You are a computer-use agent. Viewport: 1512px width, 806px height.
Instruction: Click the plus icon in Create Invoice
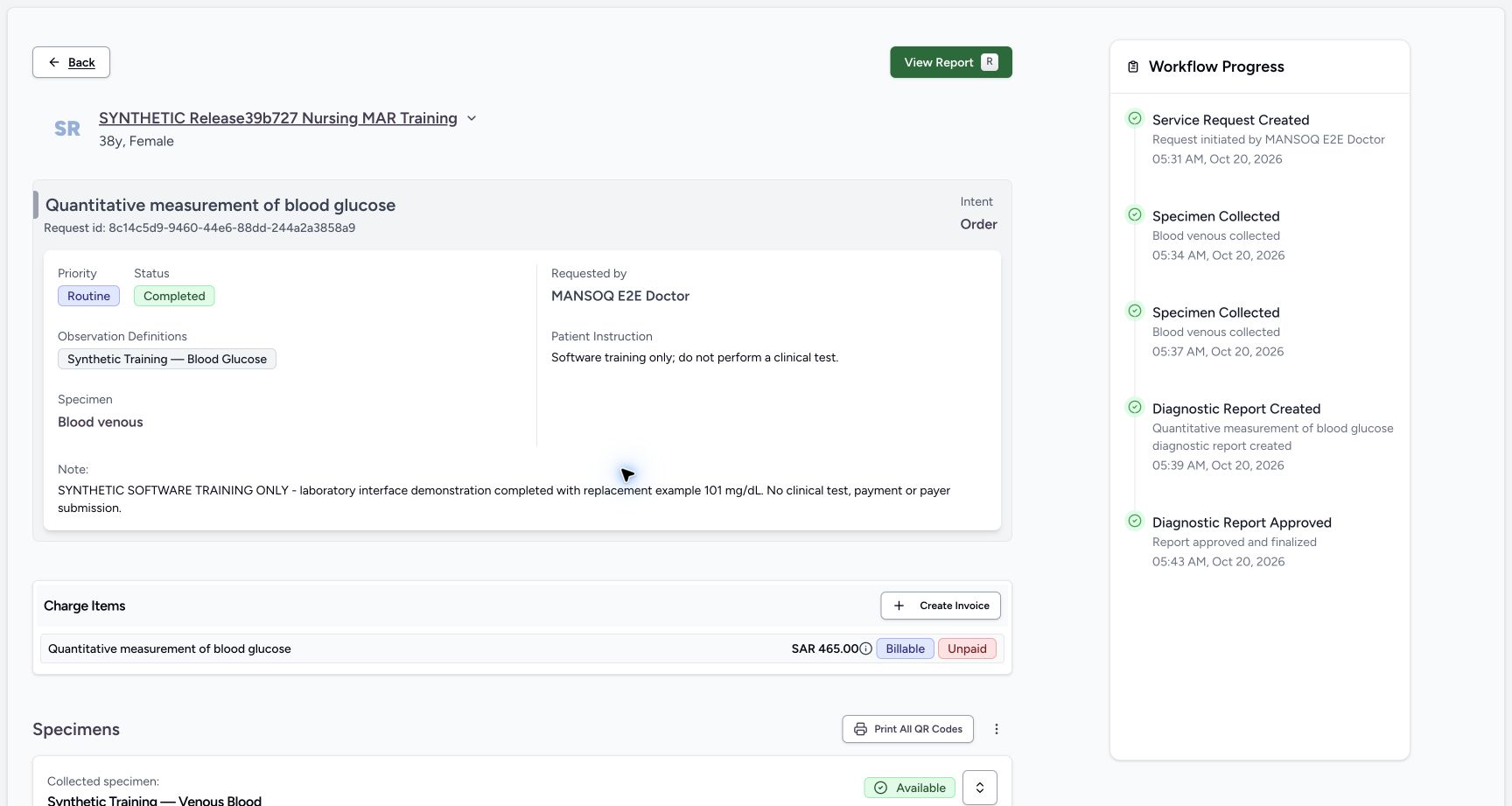[899, 606]
